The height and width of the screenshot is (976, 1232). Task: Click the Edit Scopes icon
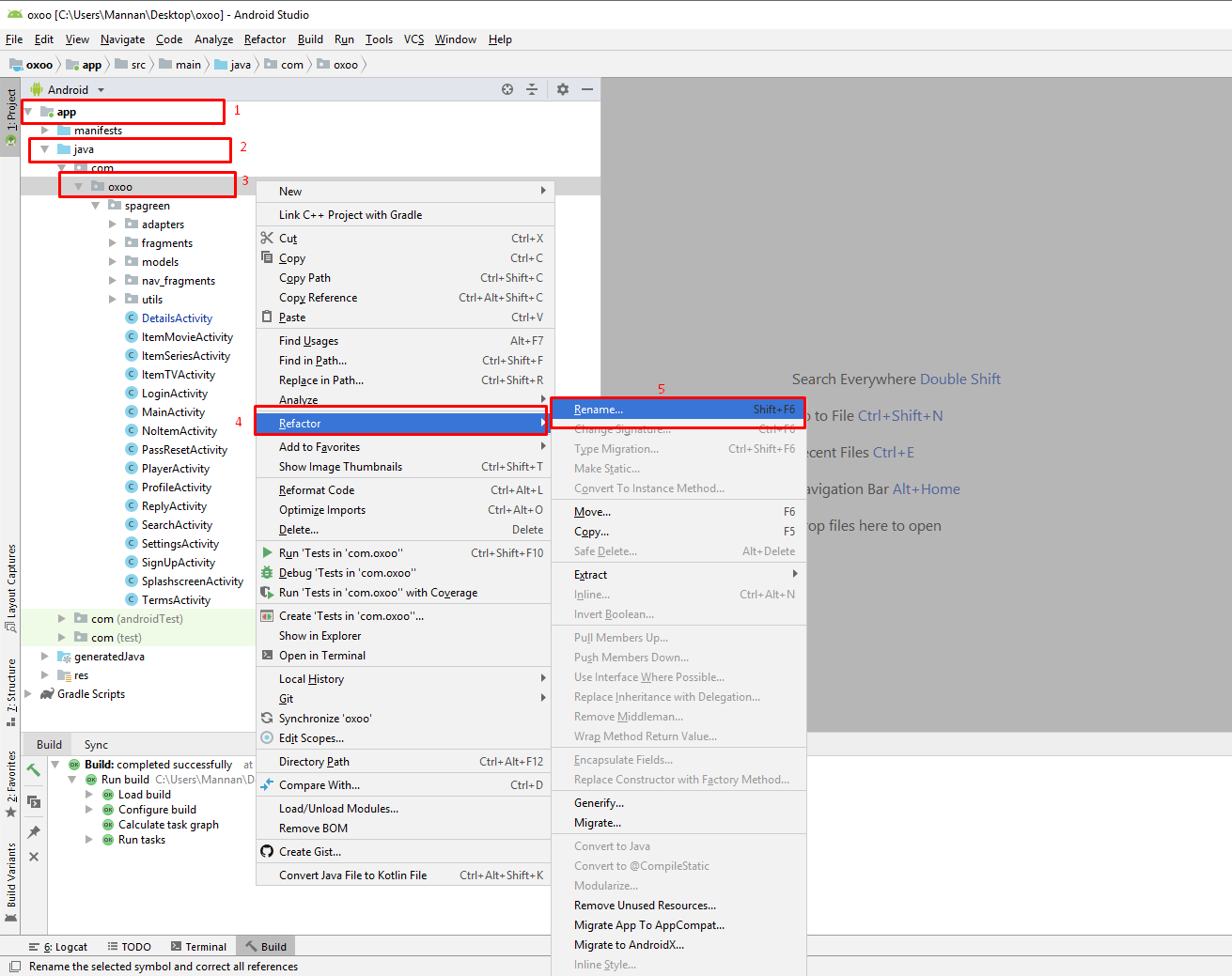click(x=267, y=737)
